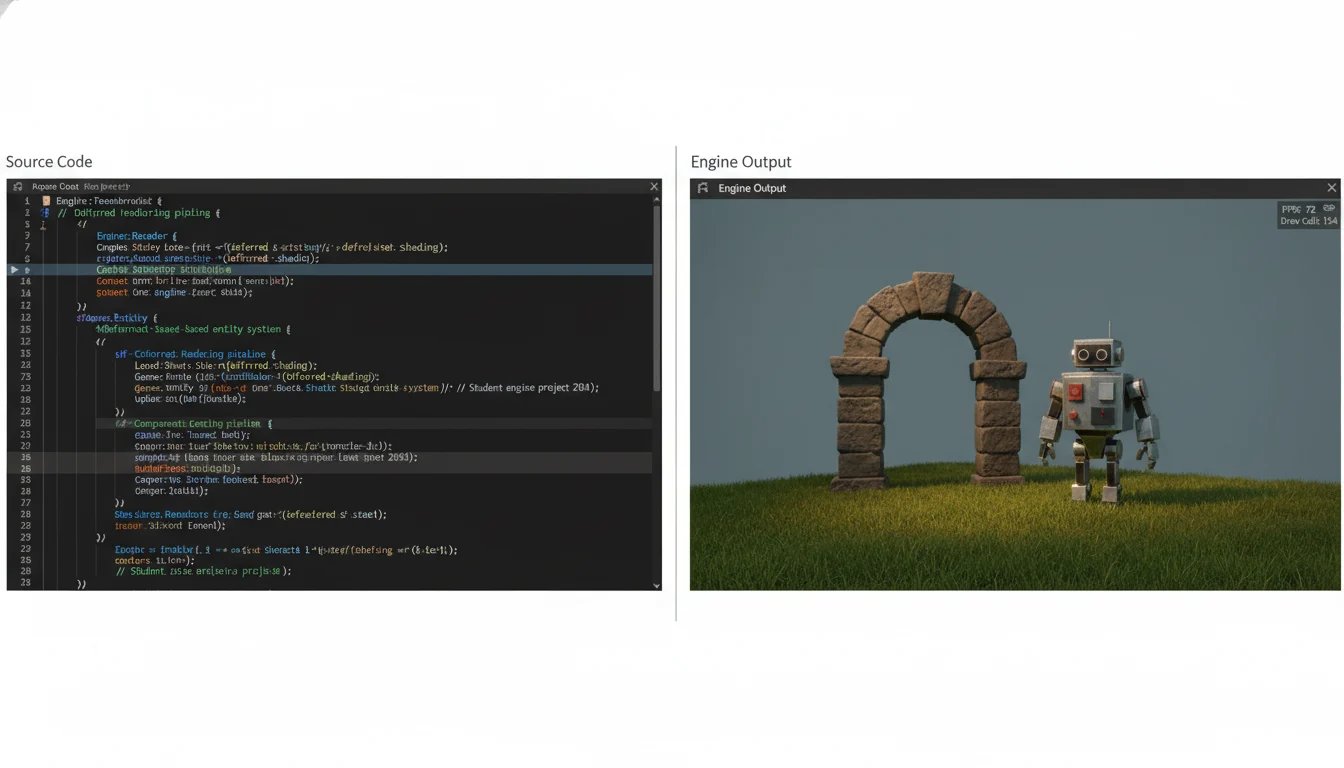Click the execution arrow marker in the editor gutter
This screenshot has height=768, width=1344.
pos(14,270)
